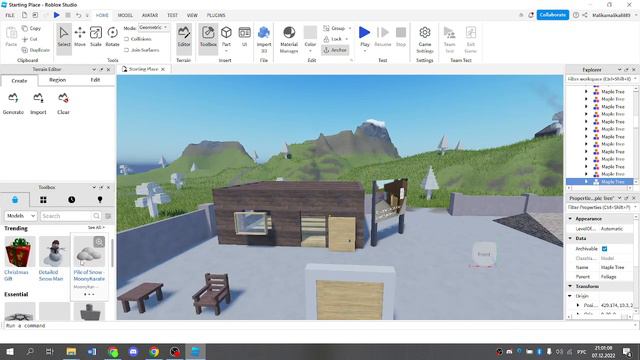Image resolution: width=640 pixels, height=360 pixels.
Task: Open File Explorer from the taskbar
Action: (71, 351)
